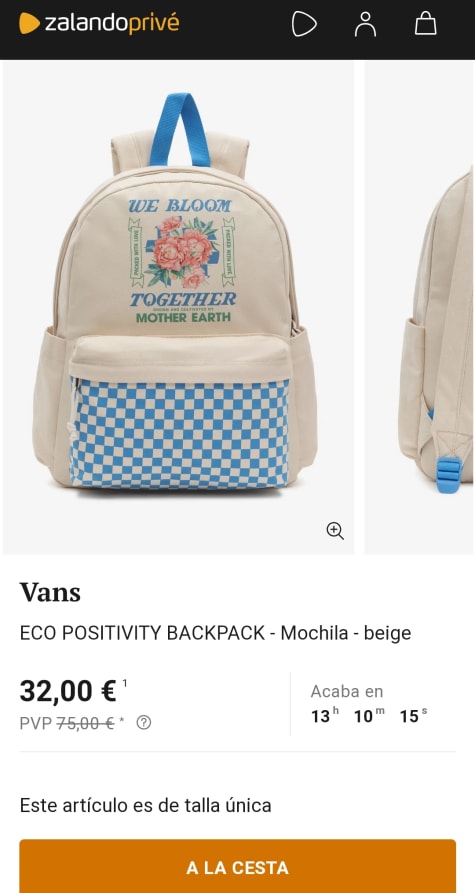475x893 pixels.
Task: Show the side-view backpack image
Action: (420, 308)
